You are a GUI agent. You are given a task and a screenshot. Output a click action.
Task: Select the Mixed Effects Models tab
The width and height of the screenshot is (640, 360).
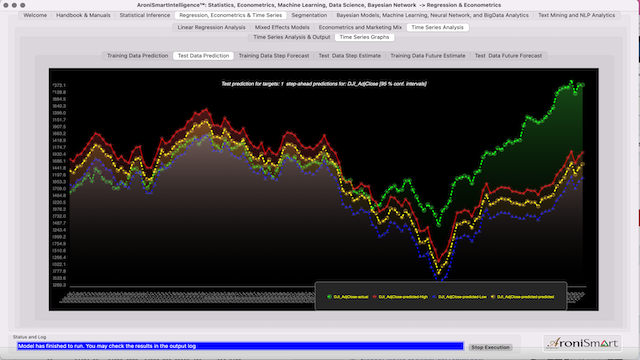(282, 27)
